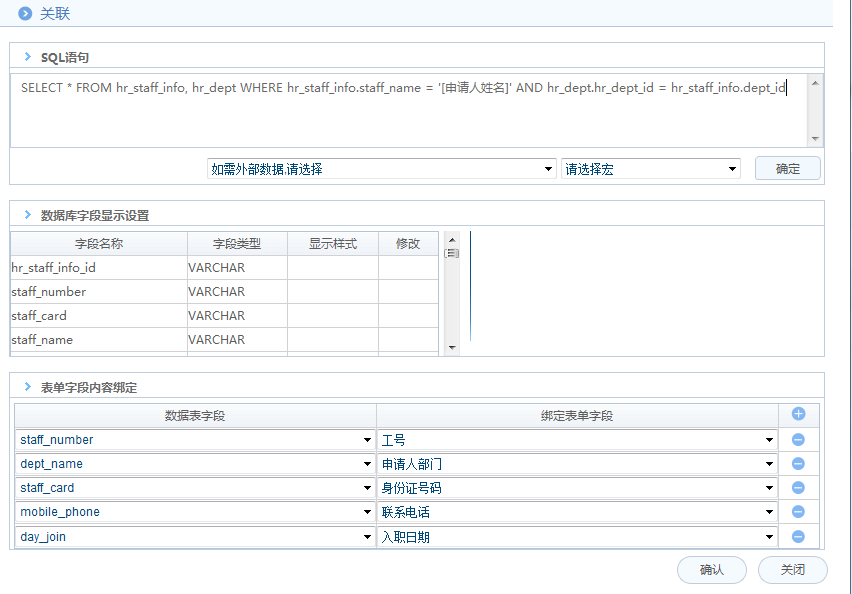Open the 请选择宏 dropdown

coord(732,168)
